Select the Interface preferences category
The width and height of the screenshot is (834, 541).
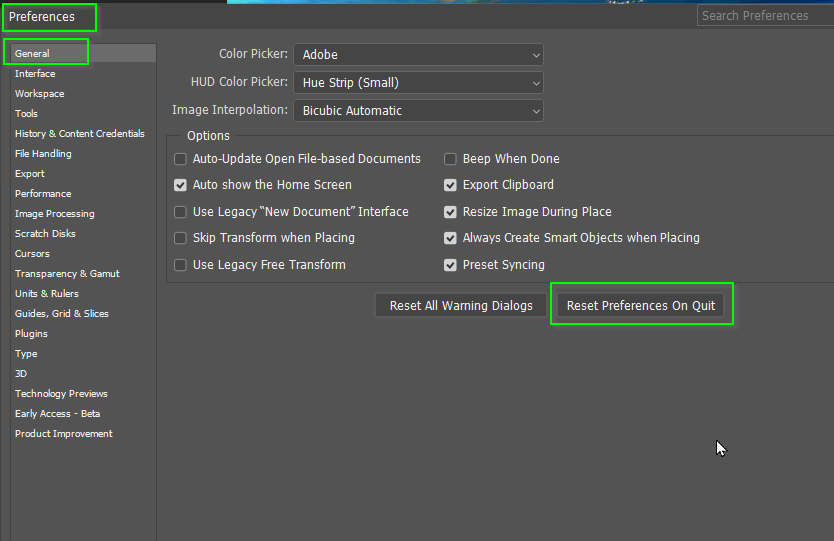click(35, 74)
